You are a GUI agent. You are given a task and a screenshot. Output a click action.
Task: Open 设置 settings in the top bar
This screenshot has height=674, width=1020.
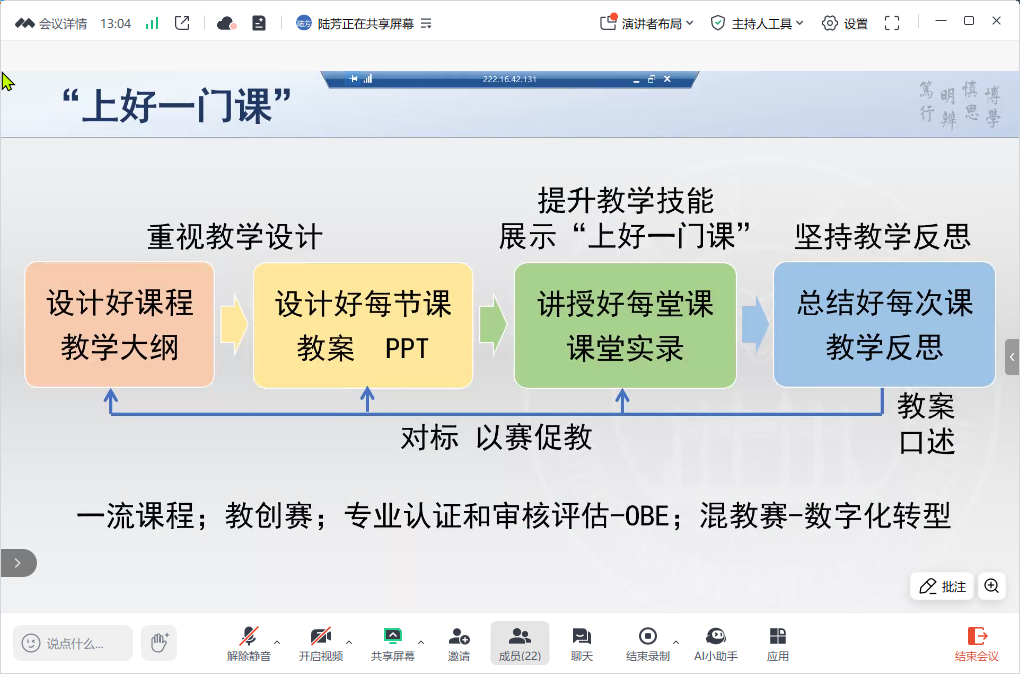[845, 23]
